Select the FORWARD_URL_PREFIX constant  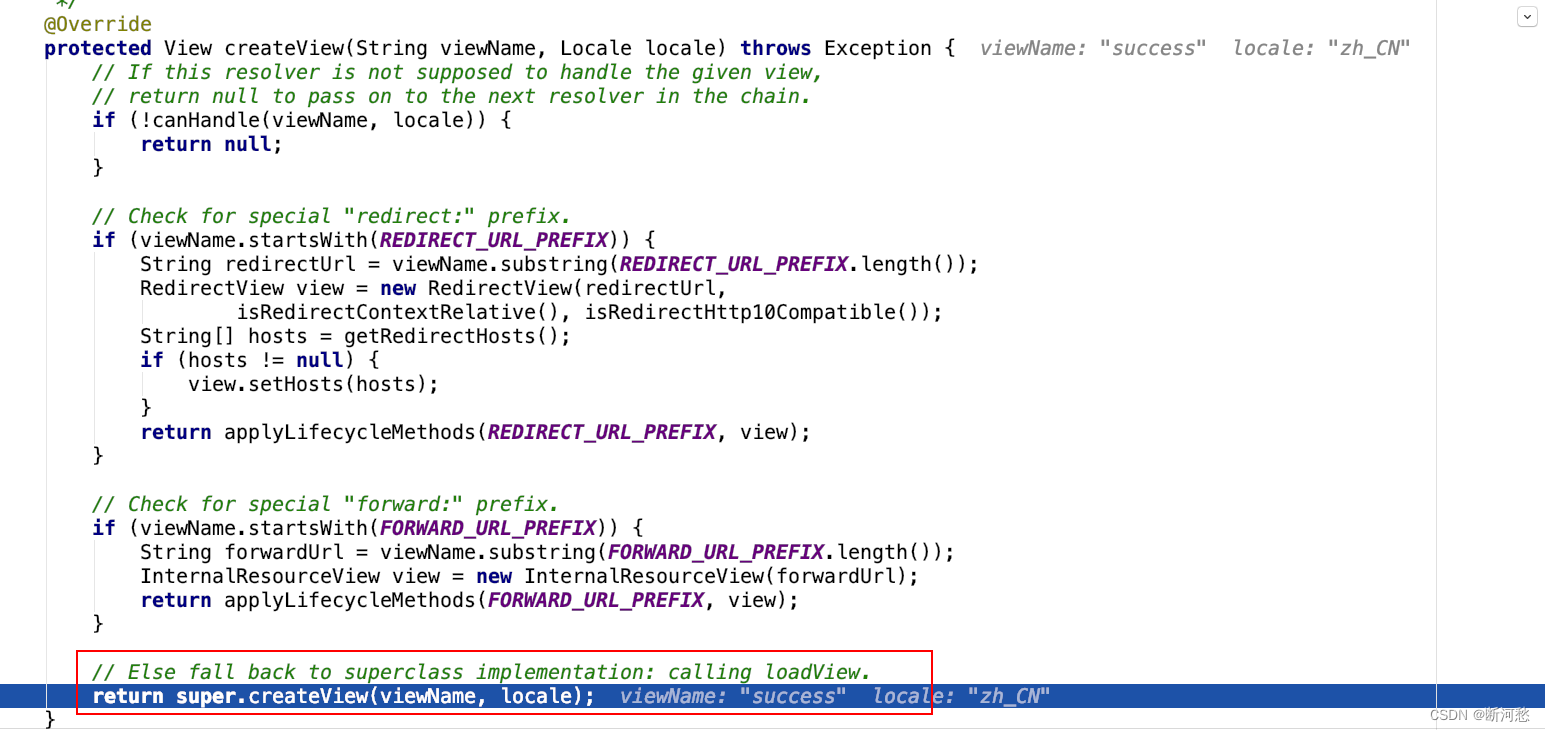click(487, 527)
